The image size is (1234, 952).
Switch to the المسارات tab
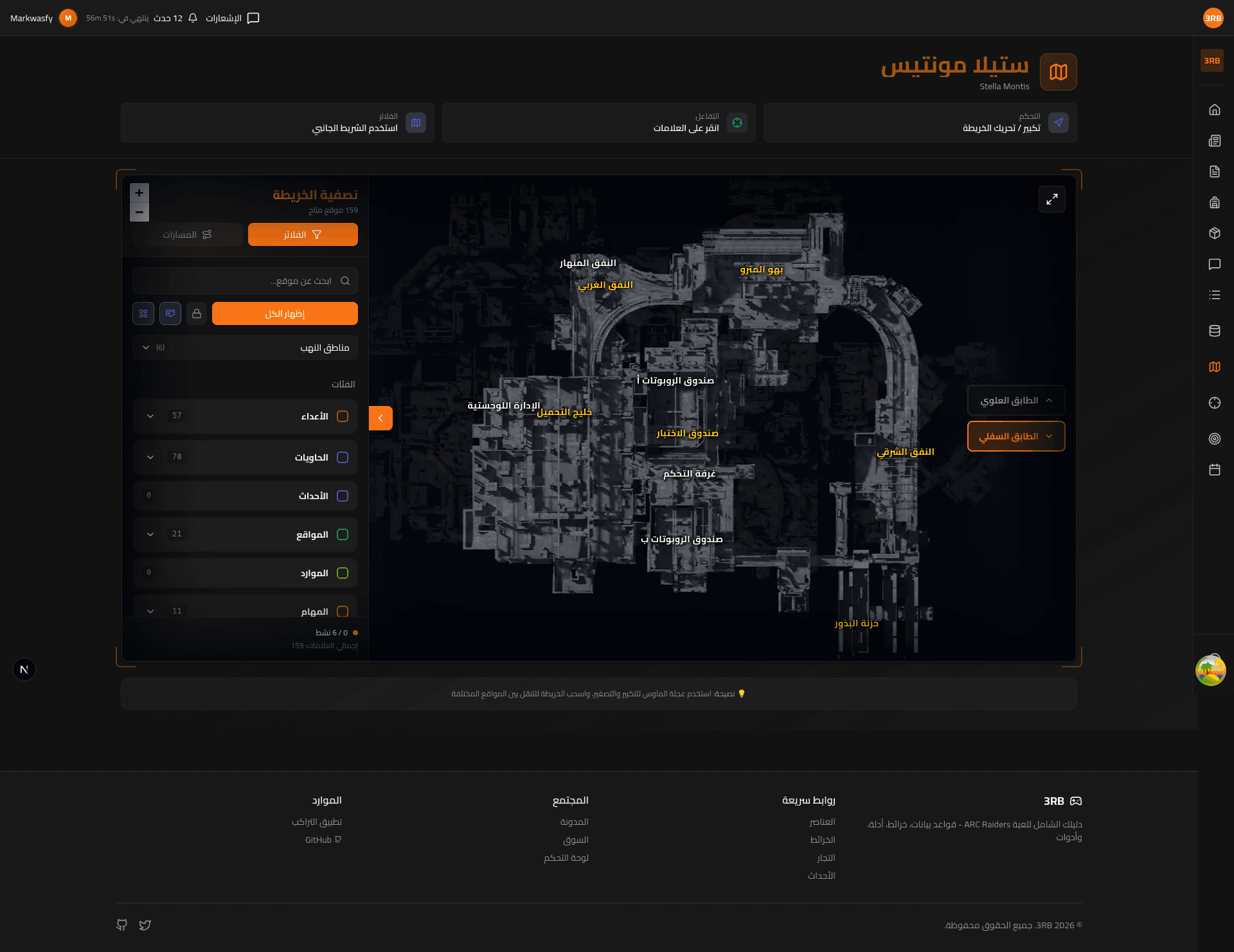[187, 234]
